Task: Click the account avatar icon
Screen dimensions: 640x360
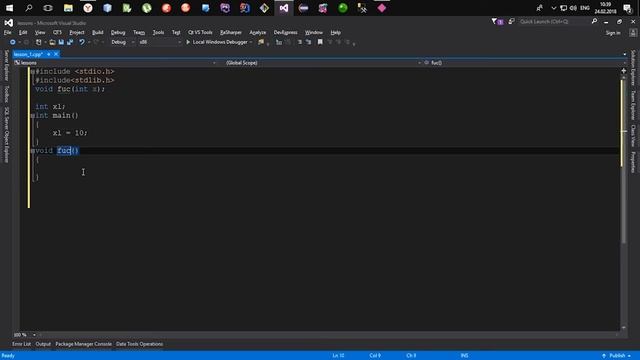Action: pos(633,33)
